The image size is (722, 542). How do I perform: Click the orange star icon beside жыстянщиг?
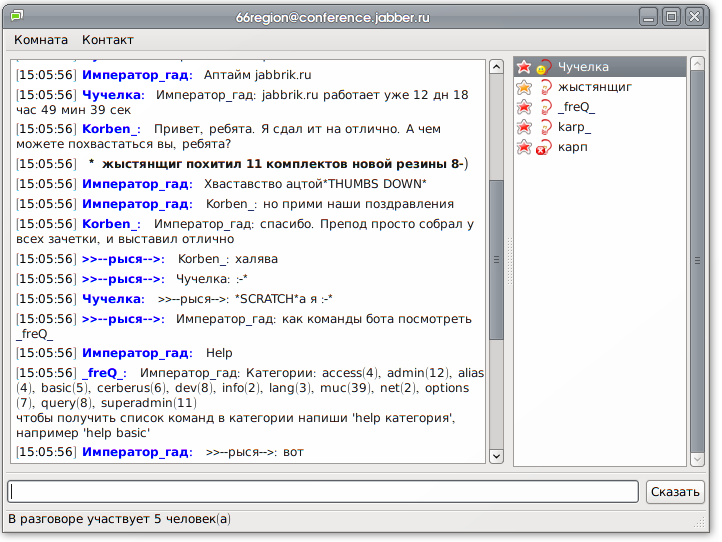[524, 87]
